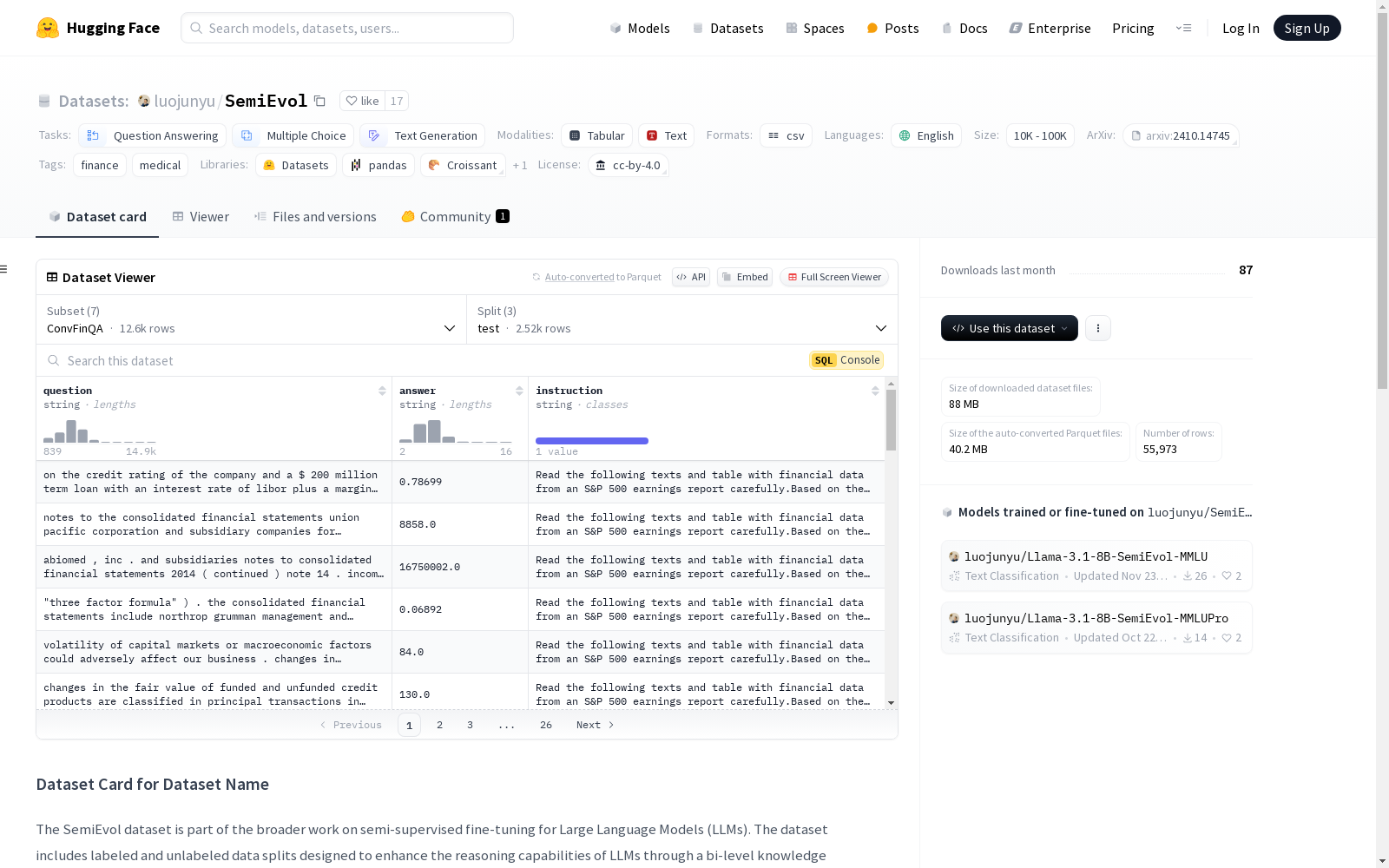Click the csv format tag

tap(786, 135)
